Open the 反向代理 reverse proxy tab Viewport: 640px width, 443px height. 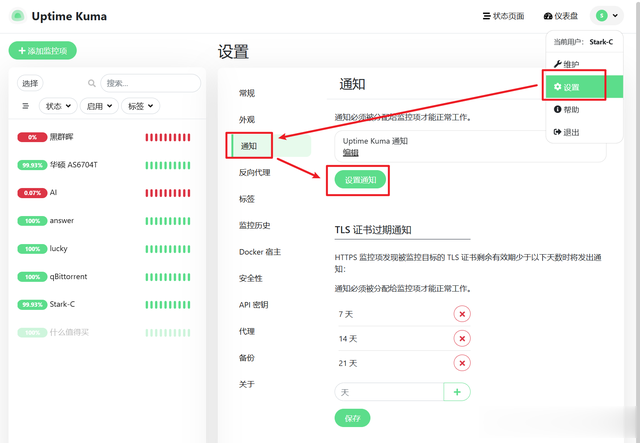[x=255, y=173]
